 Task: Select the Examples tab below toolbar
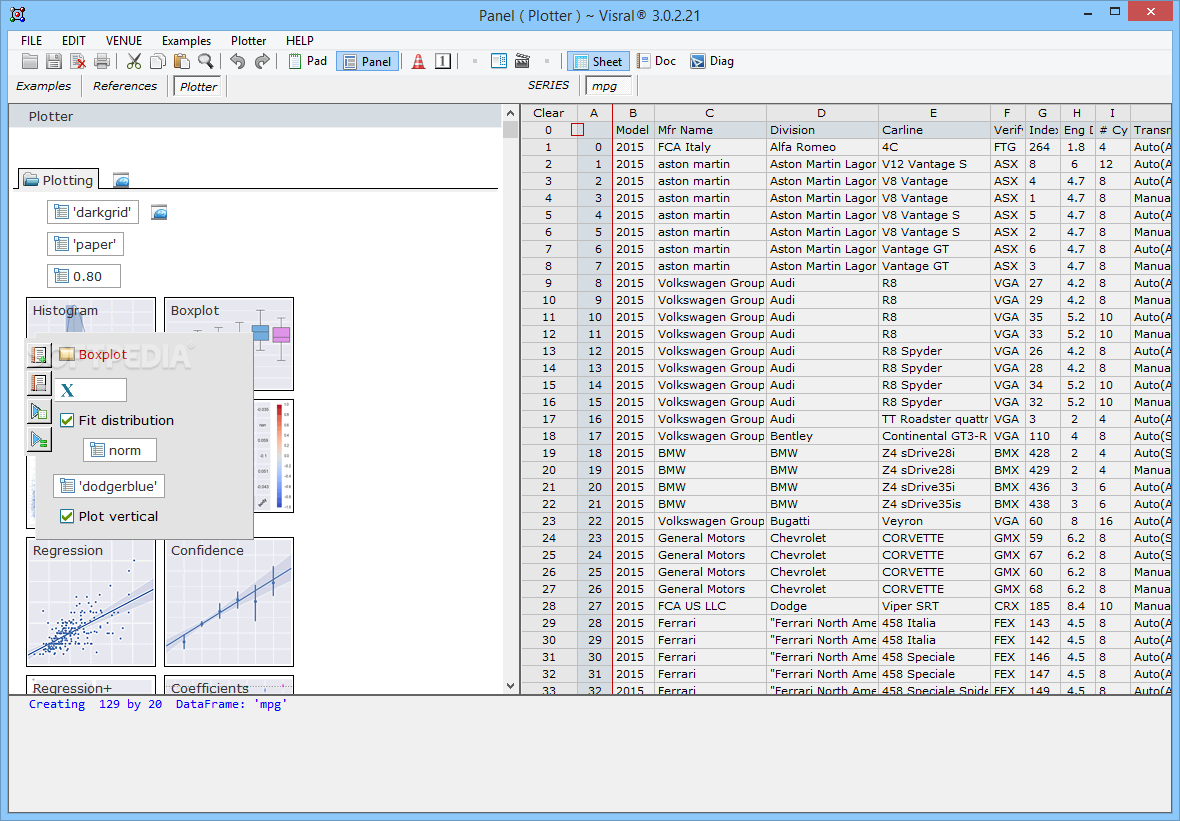44,86
